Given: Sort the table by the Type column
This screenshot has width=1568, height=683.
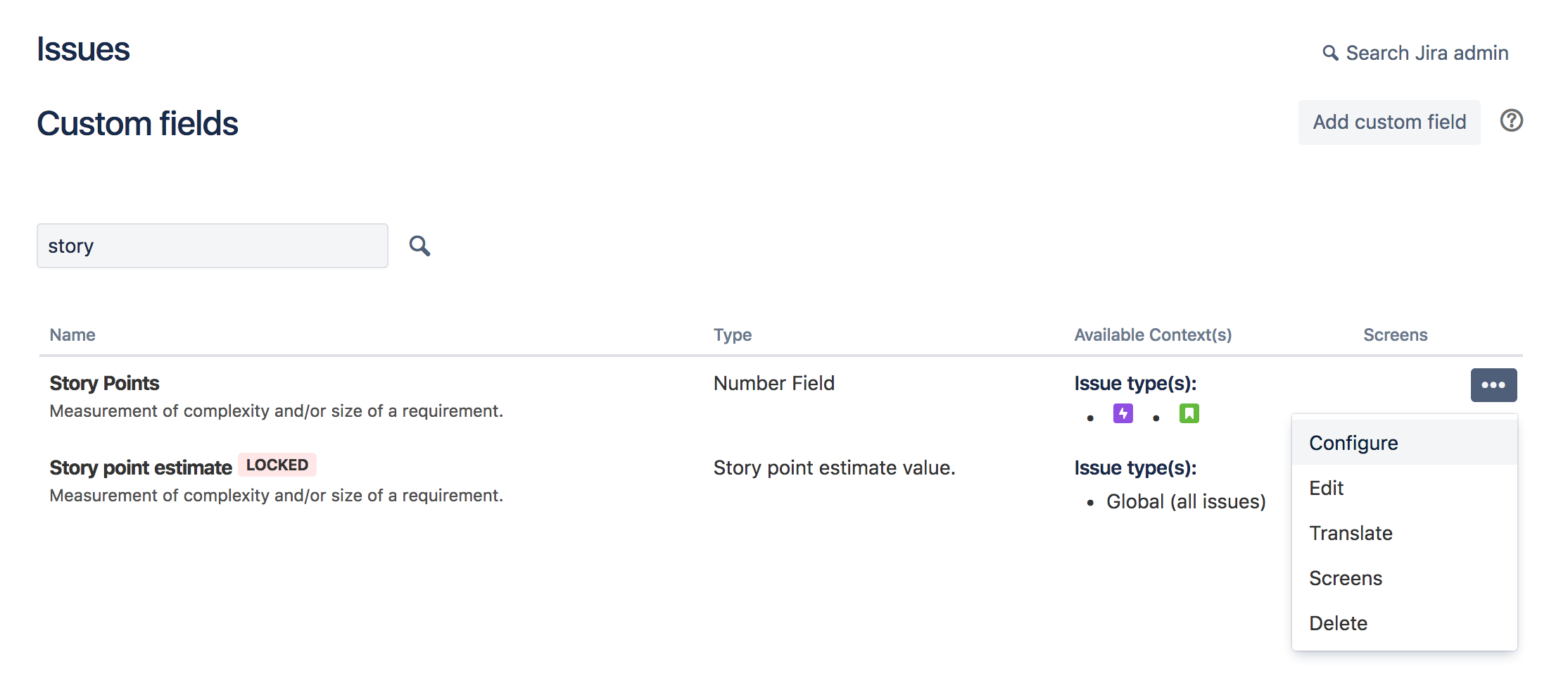Looking at the screenshot, I should point(732,334).
